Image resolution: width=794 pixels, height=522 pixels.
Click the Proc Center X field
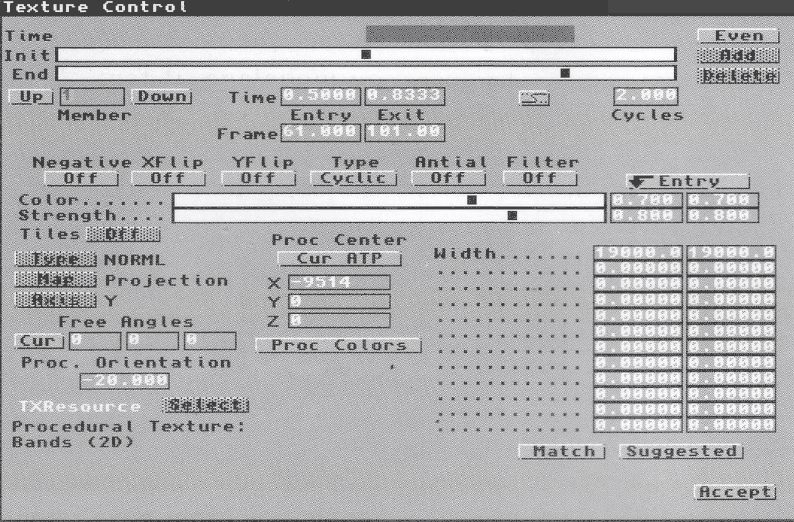[x=339, y=282]
